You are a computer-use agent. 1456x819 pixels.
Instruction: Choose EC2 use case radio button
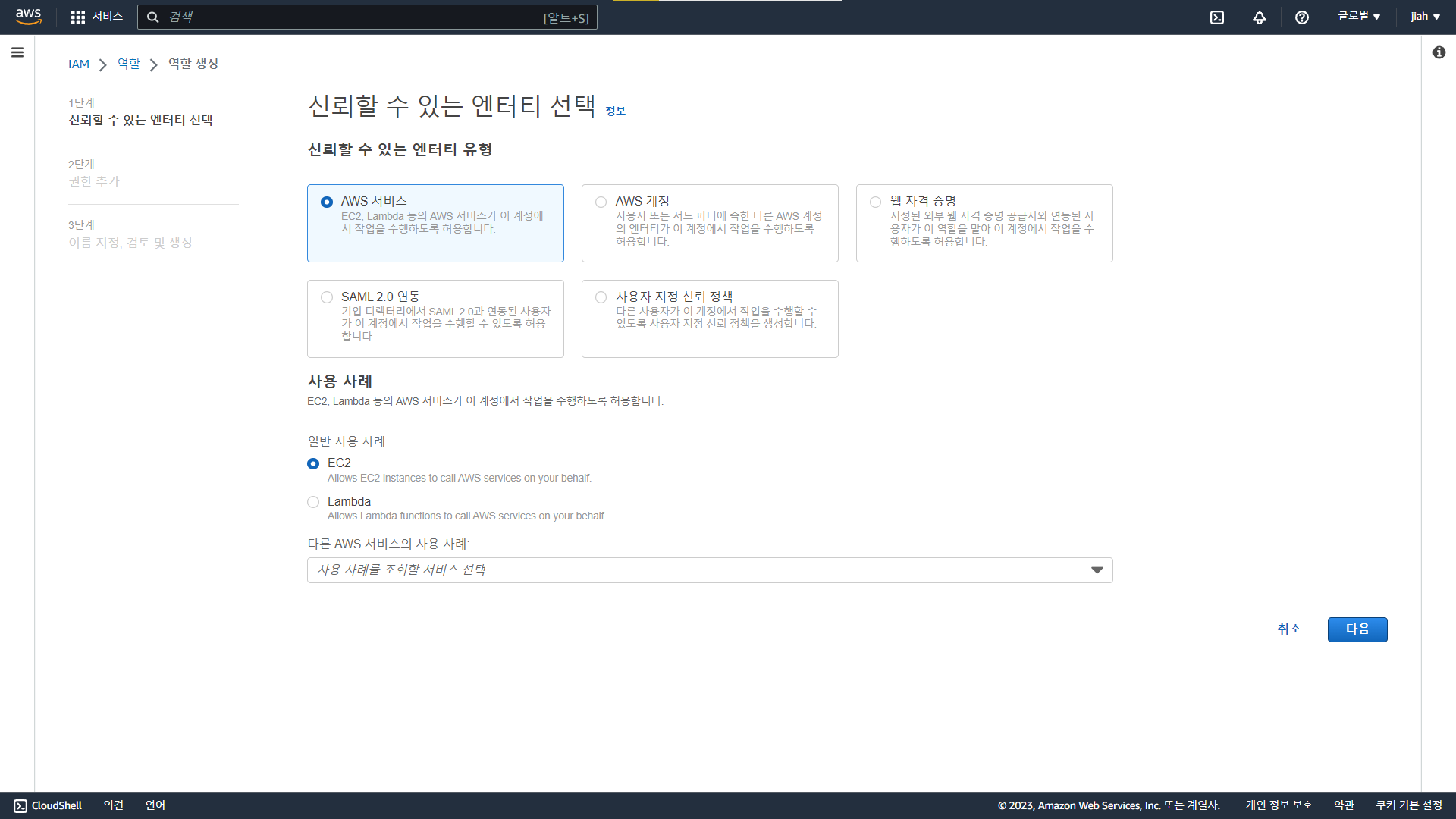[x=313, y=463]
